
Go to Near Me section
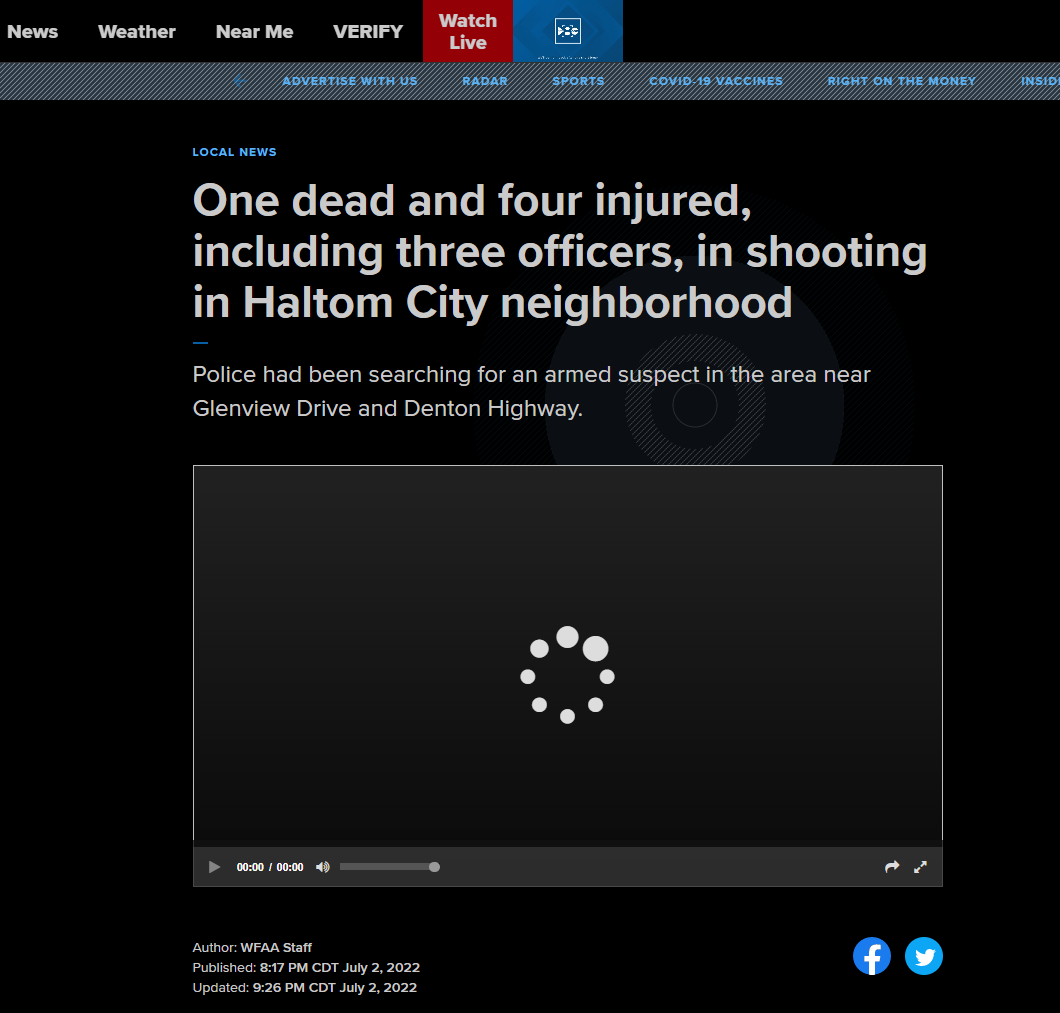click(254, 32)
